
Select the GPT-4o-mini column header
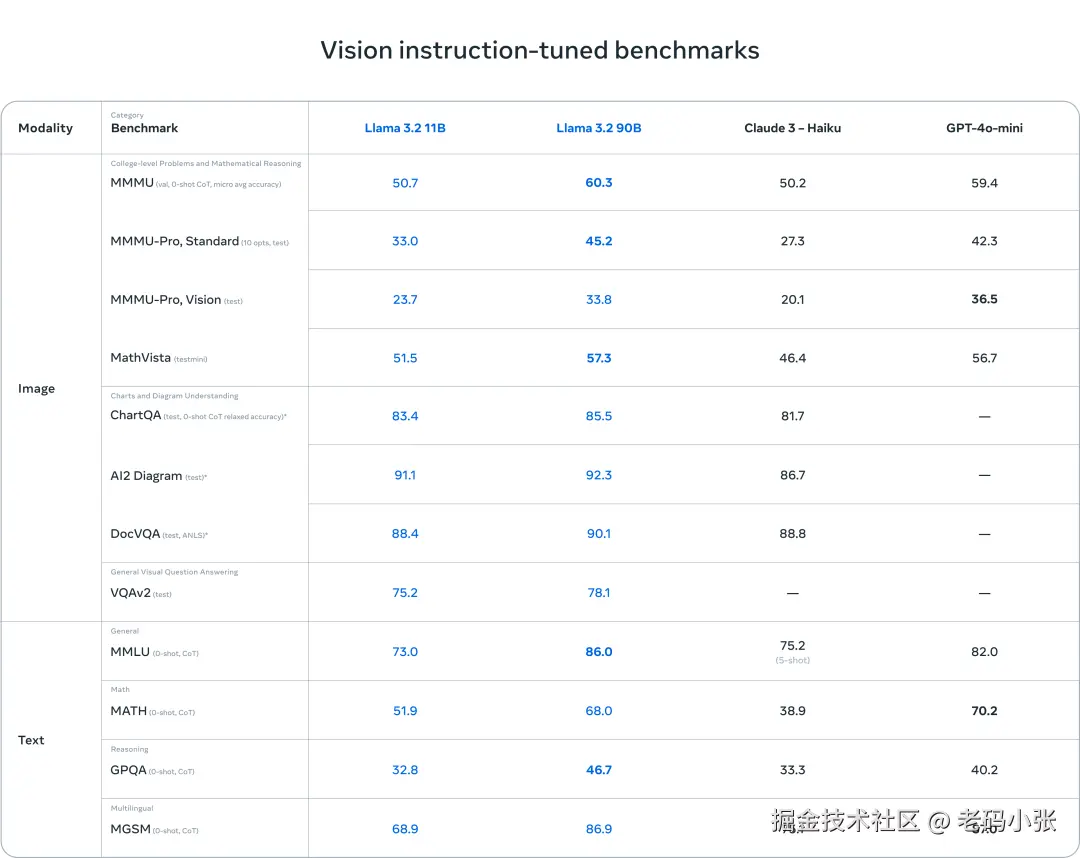pyautogui.click(x=984, y=128)
